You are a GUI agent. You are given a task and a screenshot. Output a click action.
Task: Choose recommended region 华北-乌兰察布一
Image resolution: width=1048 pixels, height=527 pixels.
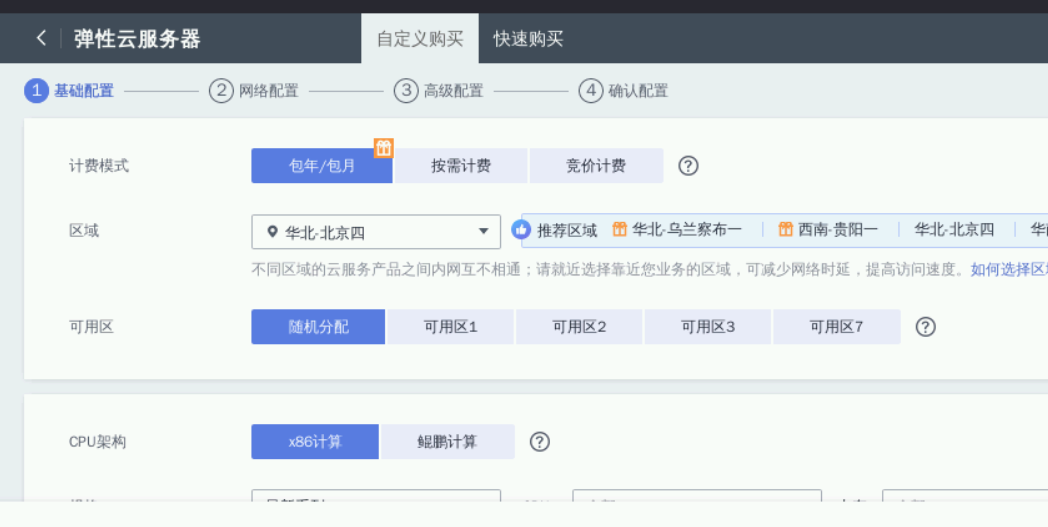click(x=686, y=230)
